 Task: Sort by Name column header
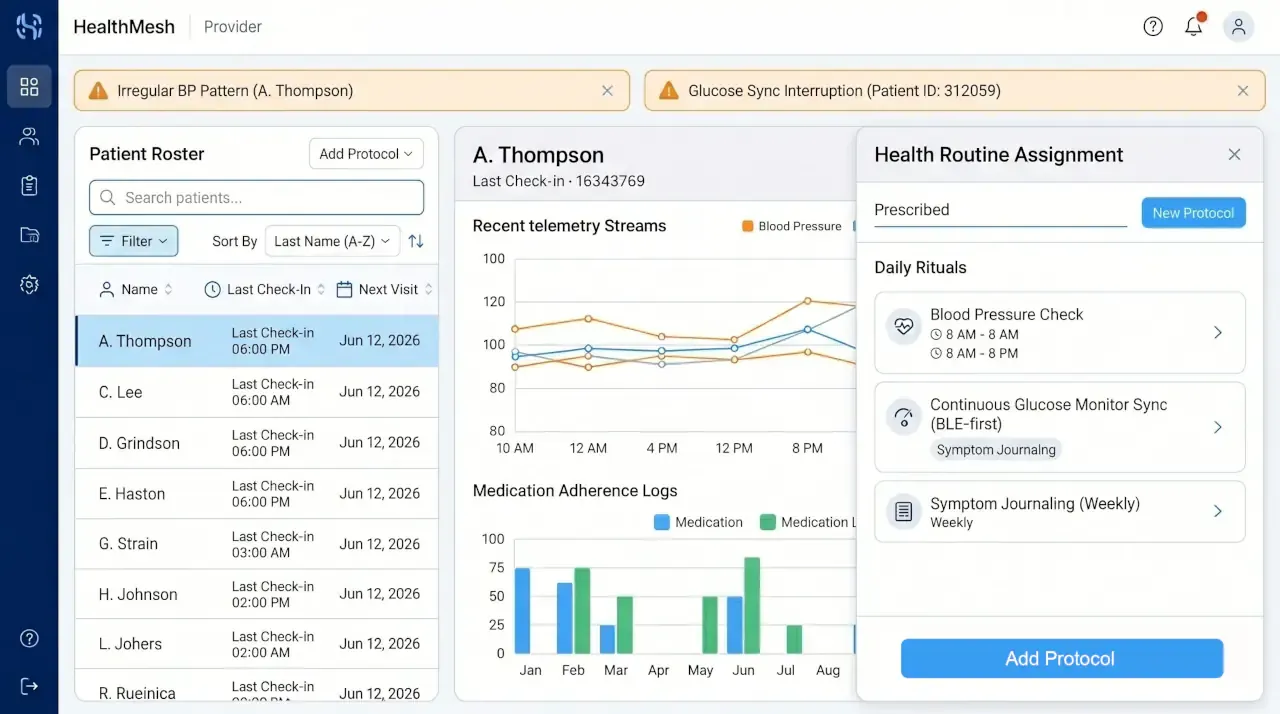pyautogui.click(x=135, y=289)
